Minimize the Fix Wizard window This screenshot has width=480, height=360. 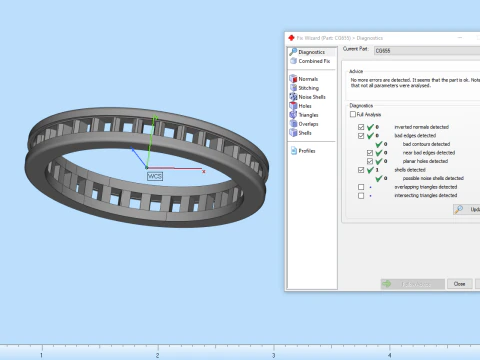coord(460,38)
